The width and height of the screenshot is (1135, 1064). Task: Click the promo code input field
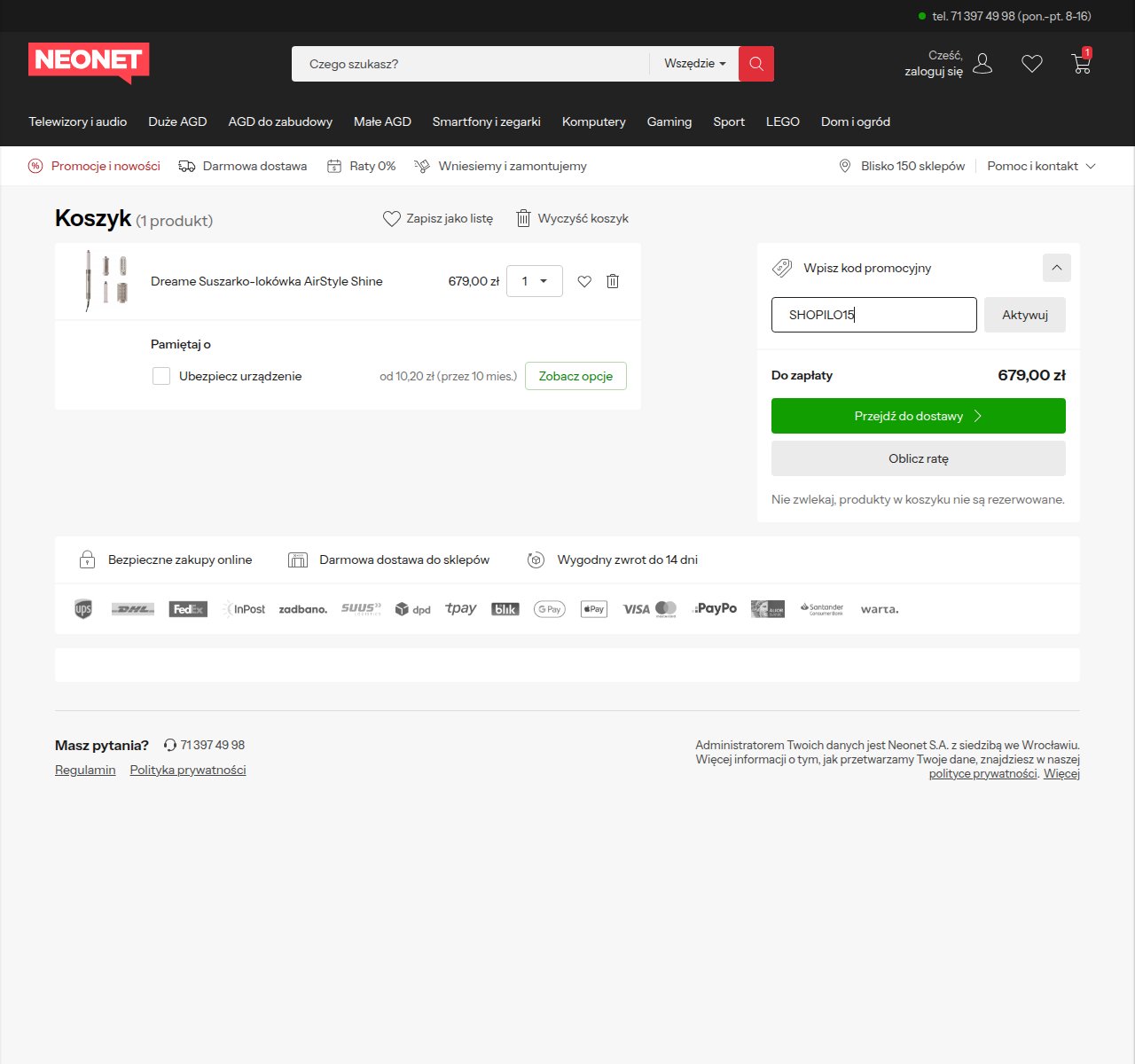(874, 315)
